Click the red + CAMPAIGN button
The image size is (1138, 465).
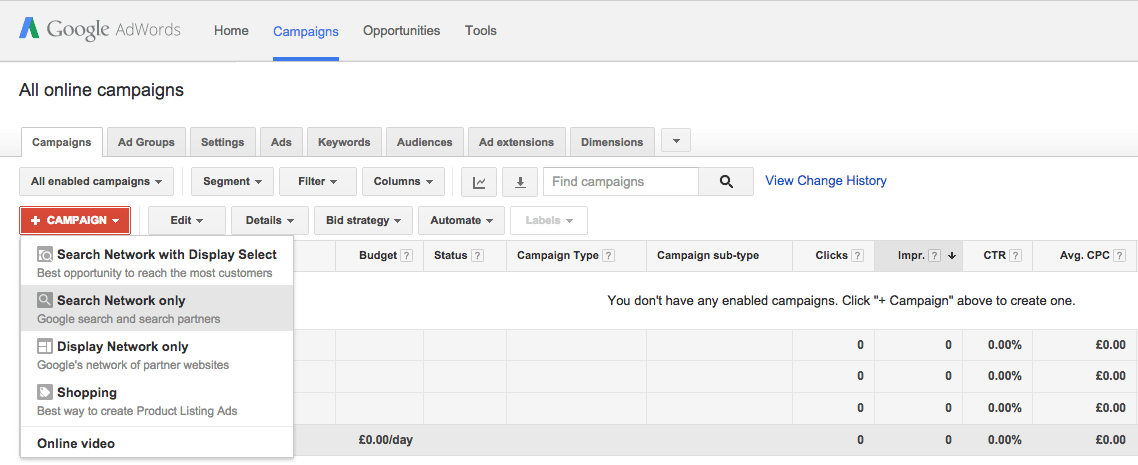click(75, 221)
